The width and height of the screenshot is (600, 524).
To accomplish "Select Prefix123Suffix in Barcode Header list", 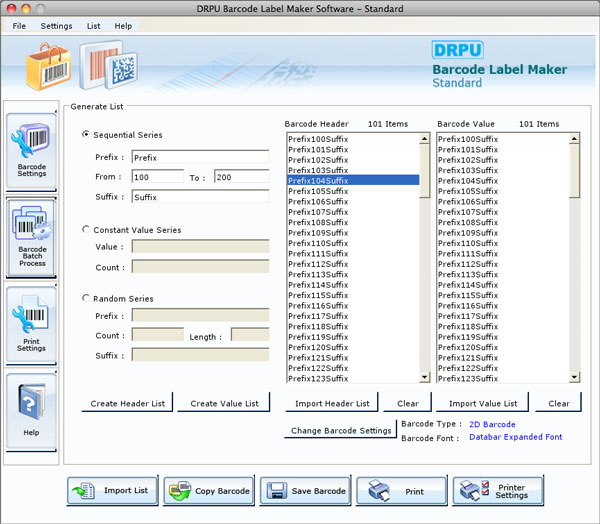I will pyautogui.click(x=353, y=378).
